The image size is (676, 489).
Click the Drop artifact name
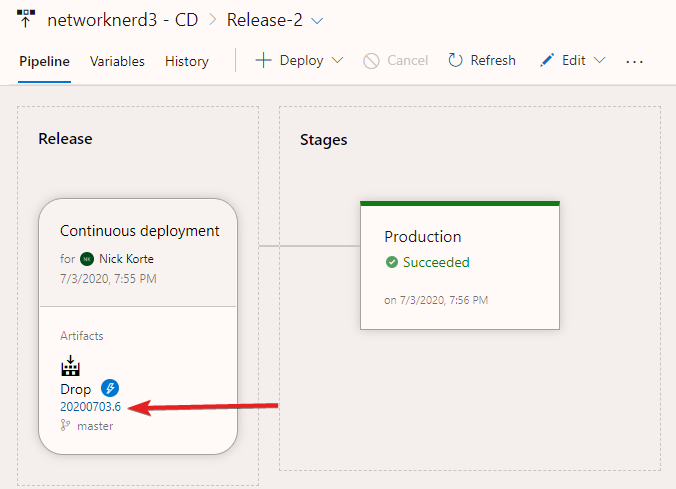pos(75,389)
